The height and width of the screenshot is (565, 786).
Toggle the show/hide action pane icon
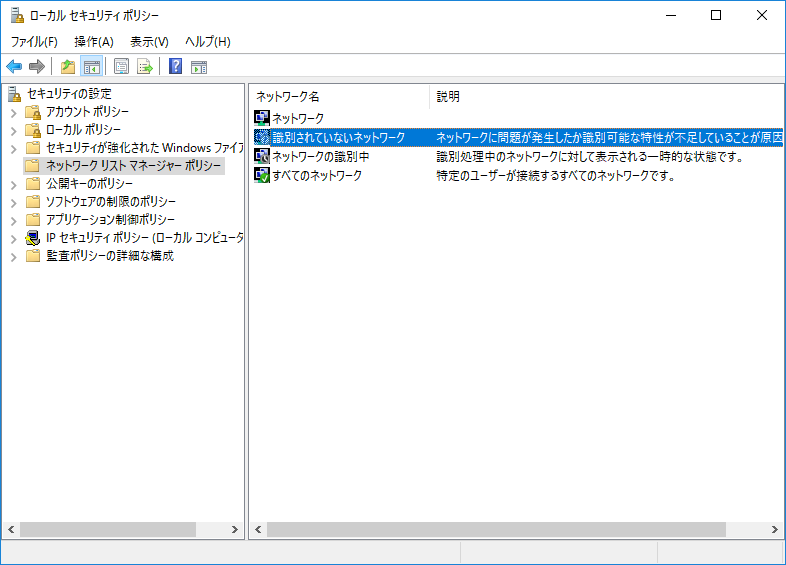199,66
